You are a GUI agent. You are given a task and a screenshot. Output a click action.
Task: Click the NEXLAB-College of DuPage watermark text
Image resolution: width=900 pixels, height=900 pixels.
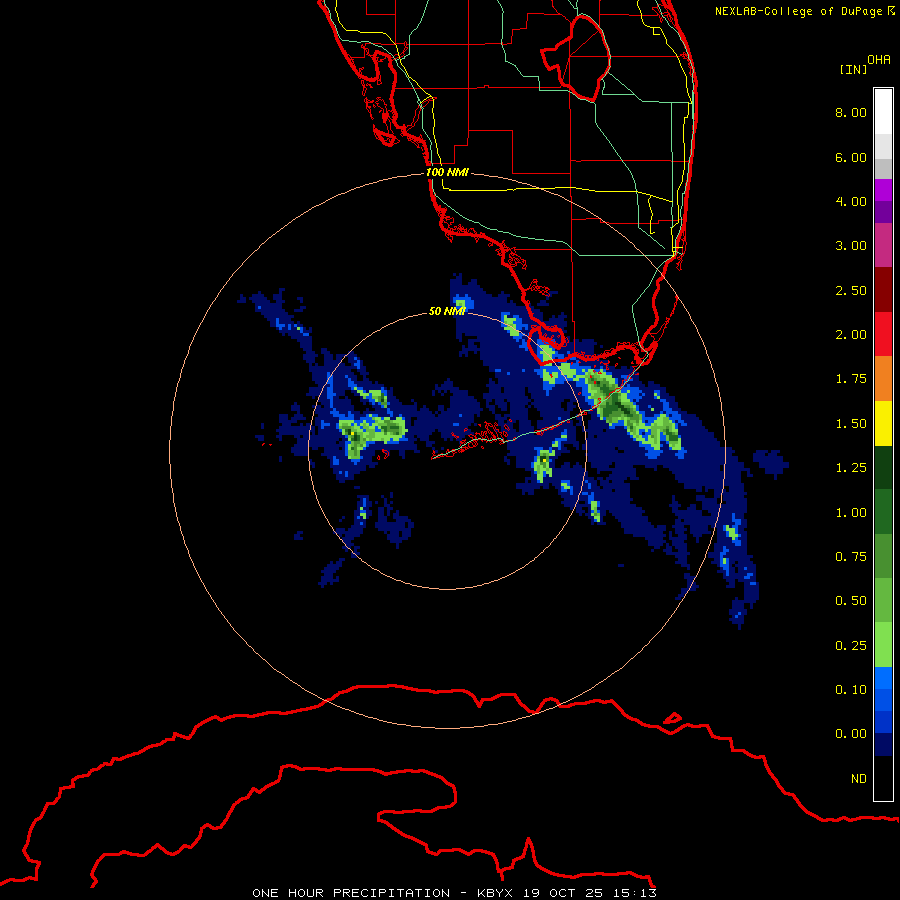click(x=805, y=11)
